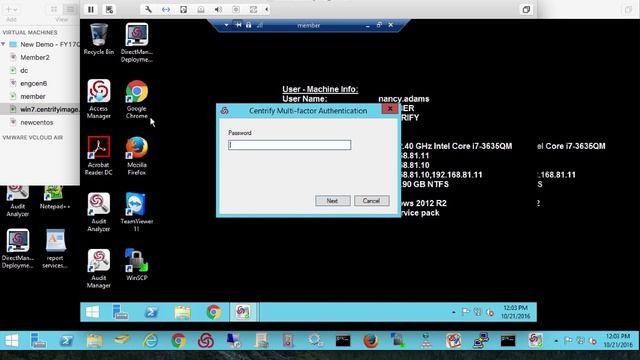The image size is (640, 360).
Task: Open File Explorer in remote session taskbar
Action: [182, 312]
